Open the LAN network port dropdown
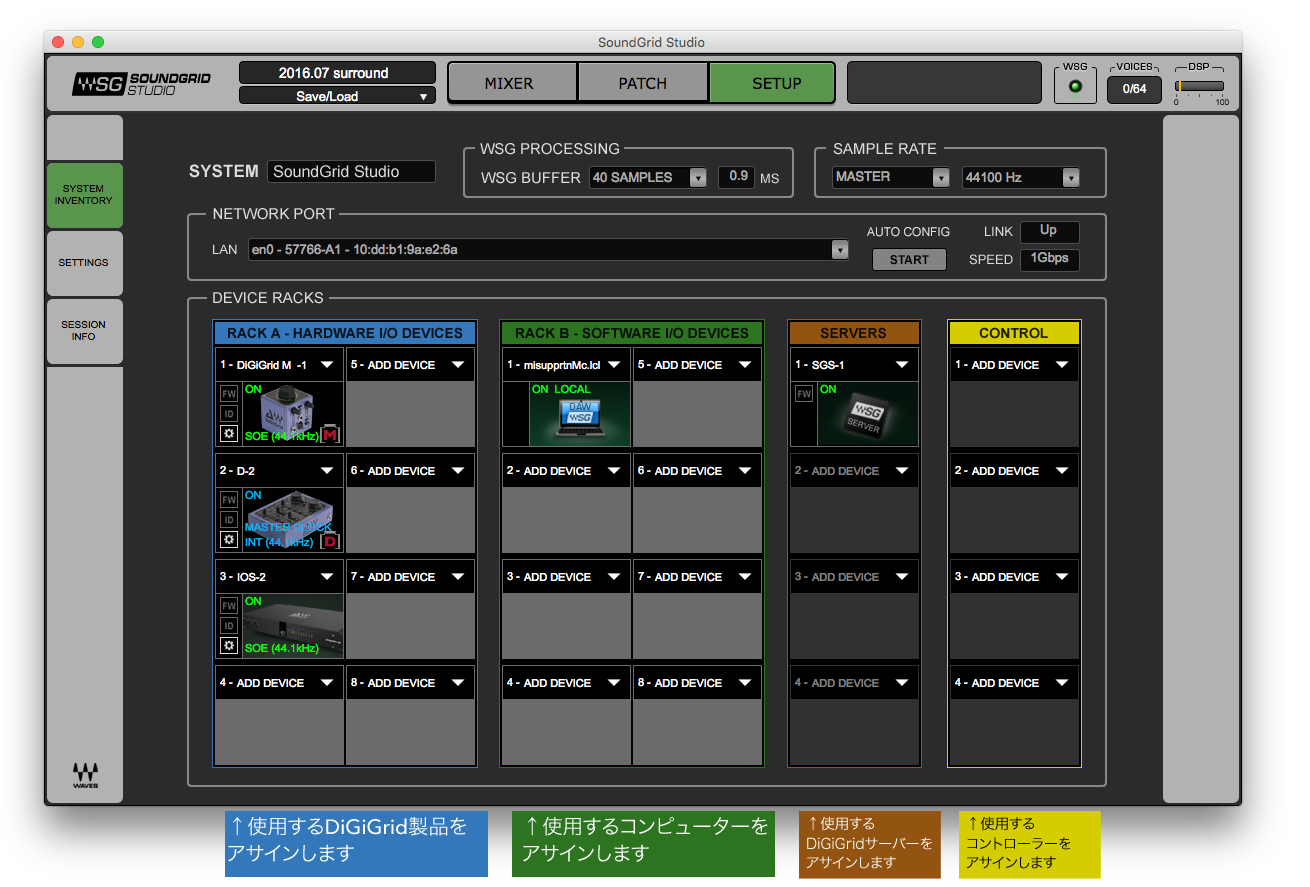 pos(549,249)
